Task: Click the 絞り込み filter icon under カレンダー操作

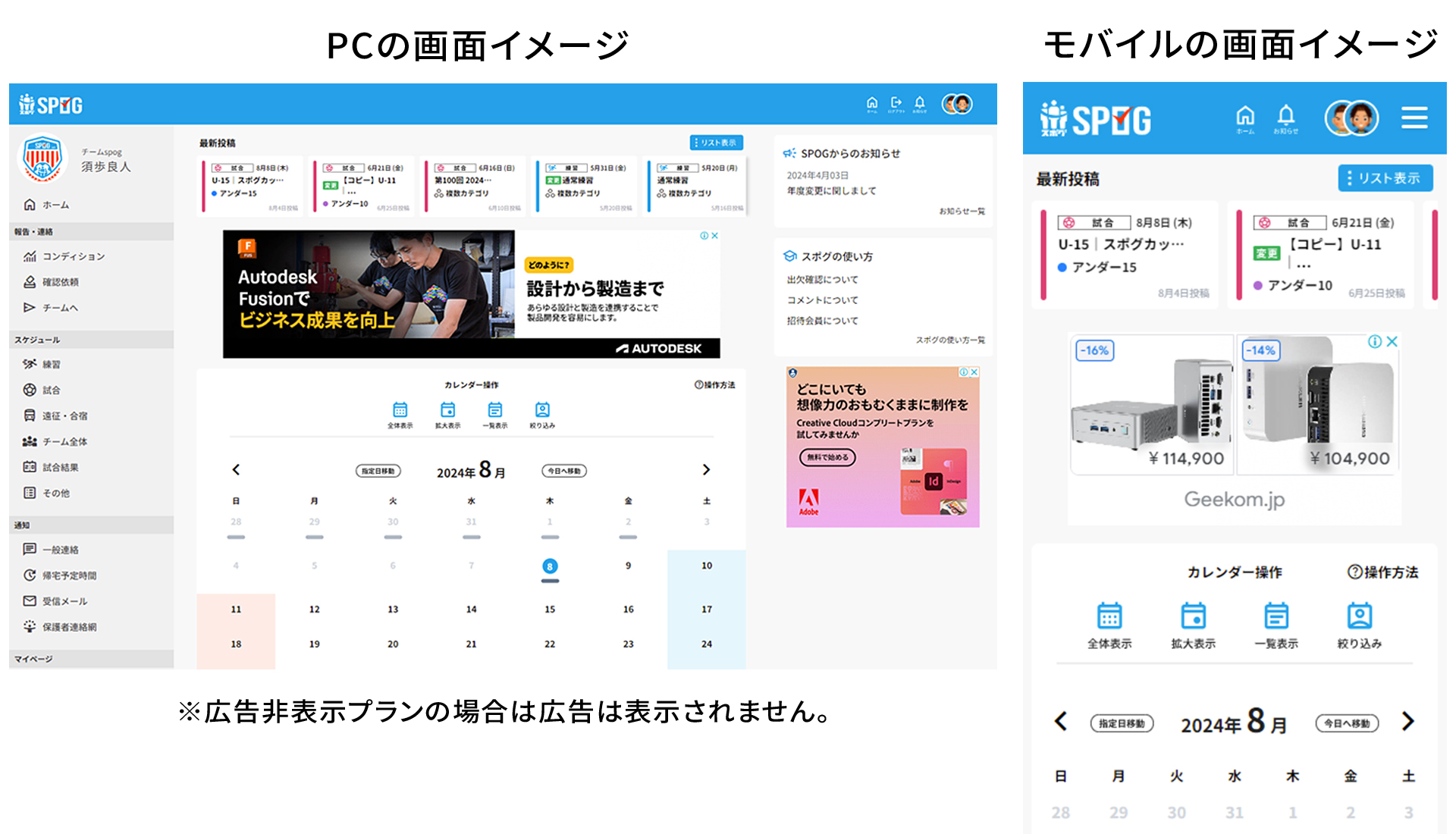Action: pyautogui.click(x=541, y=409)
